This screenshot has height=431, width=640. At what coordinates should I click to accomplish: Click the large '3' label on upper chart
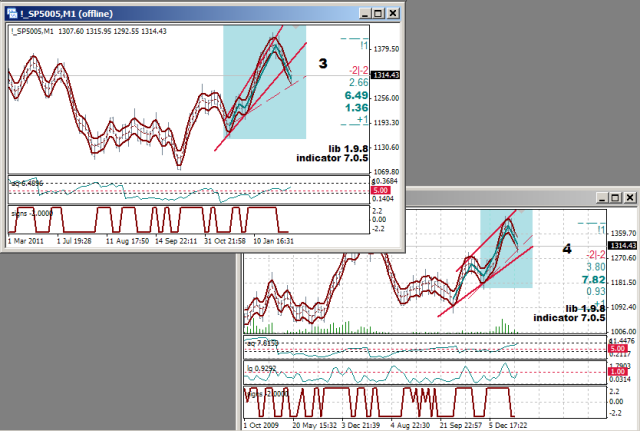pos(323,64)
